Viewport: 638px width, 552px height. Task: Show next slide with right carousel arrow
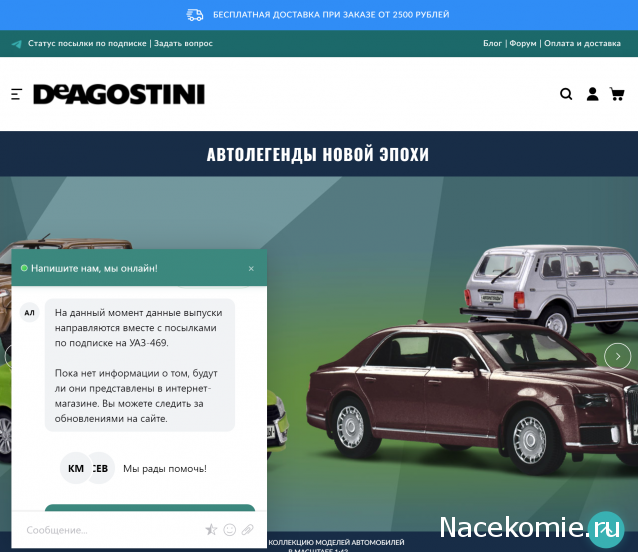[x=618, y=356]
